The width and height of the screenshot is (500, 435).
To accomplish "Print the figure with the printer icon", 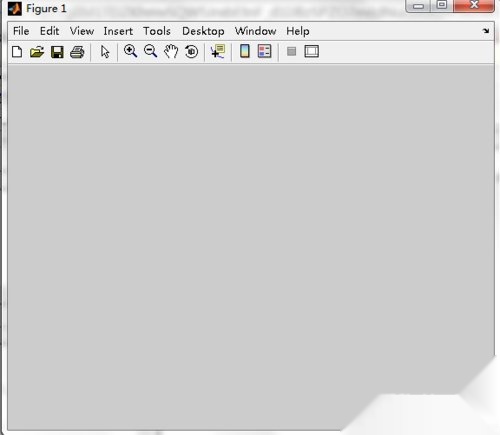I will point(77,52).
